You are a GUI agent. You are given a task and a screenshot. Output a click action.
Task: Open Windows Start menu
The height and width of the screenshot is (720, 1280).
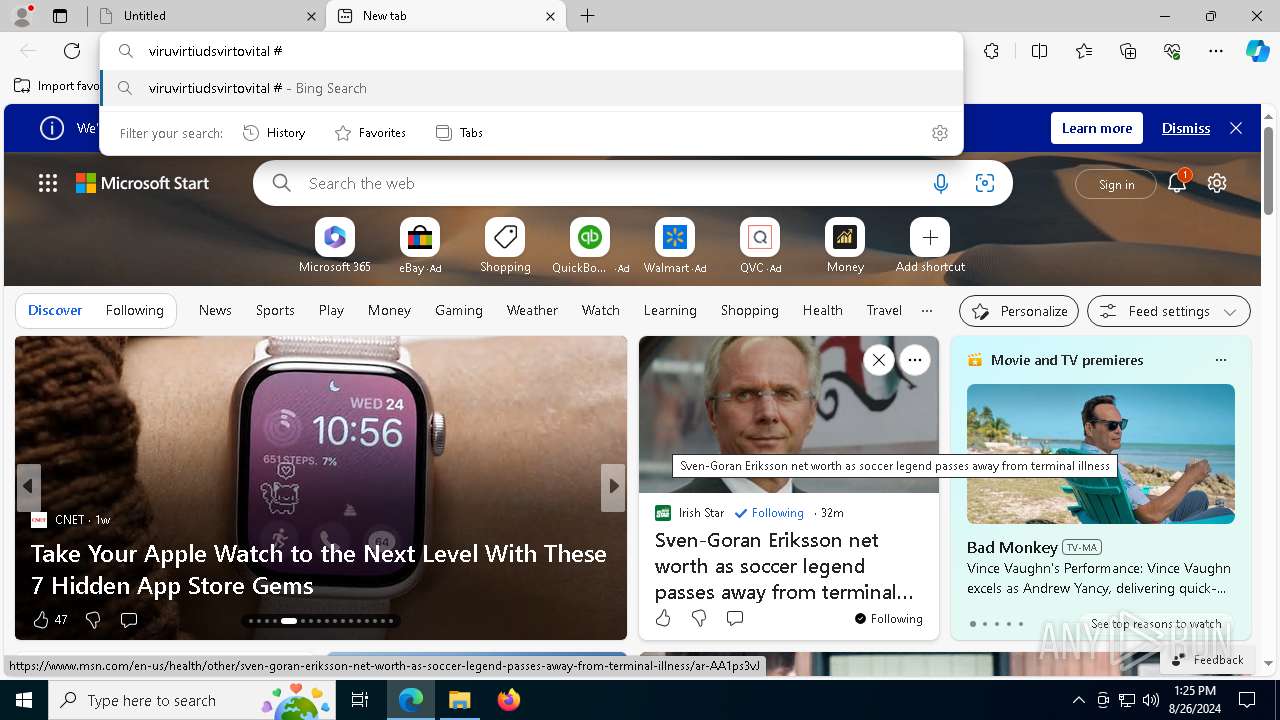coord(24,700)
